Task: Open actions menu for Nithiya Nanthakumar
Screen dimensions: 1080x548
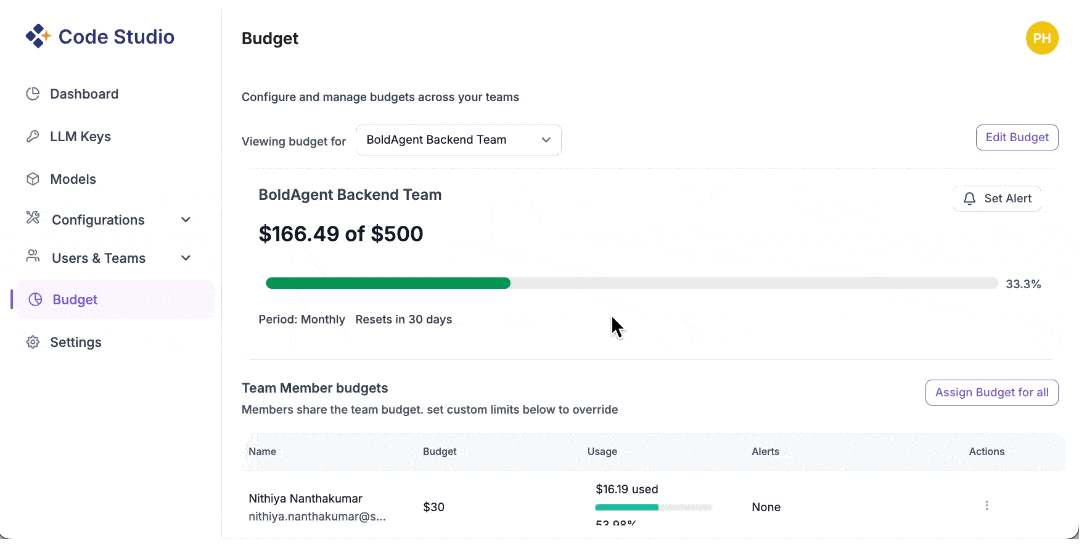Action: pyautogui.click(x=986, y=506)
